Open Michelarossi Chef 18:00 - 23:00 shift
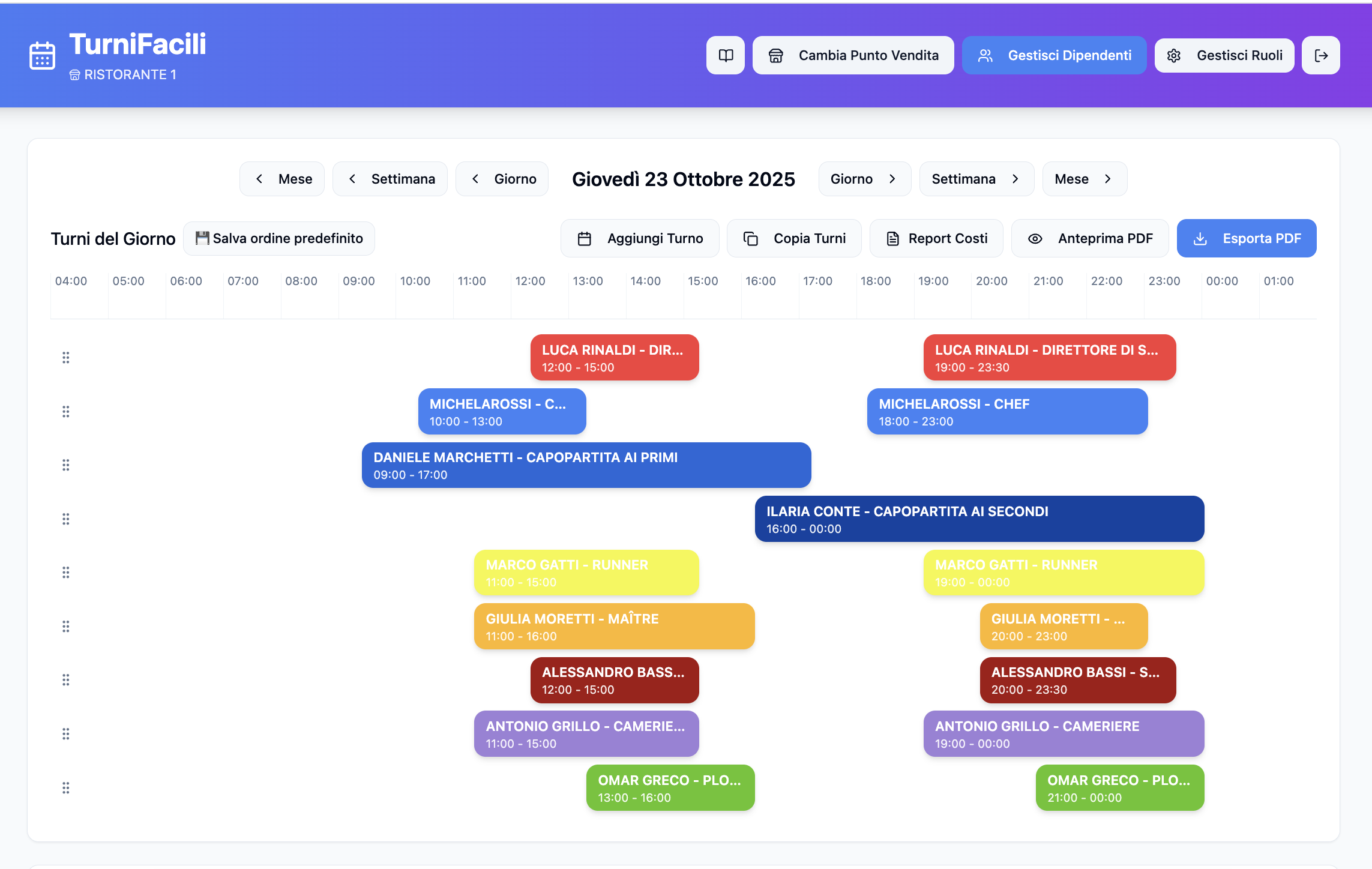1372x869 pixels. (x=1008, y=412)
